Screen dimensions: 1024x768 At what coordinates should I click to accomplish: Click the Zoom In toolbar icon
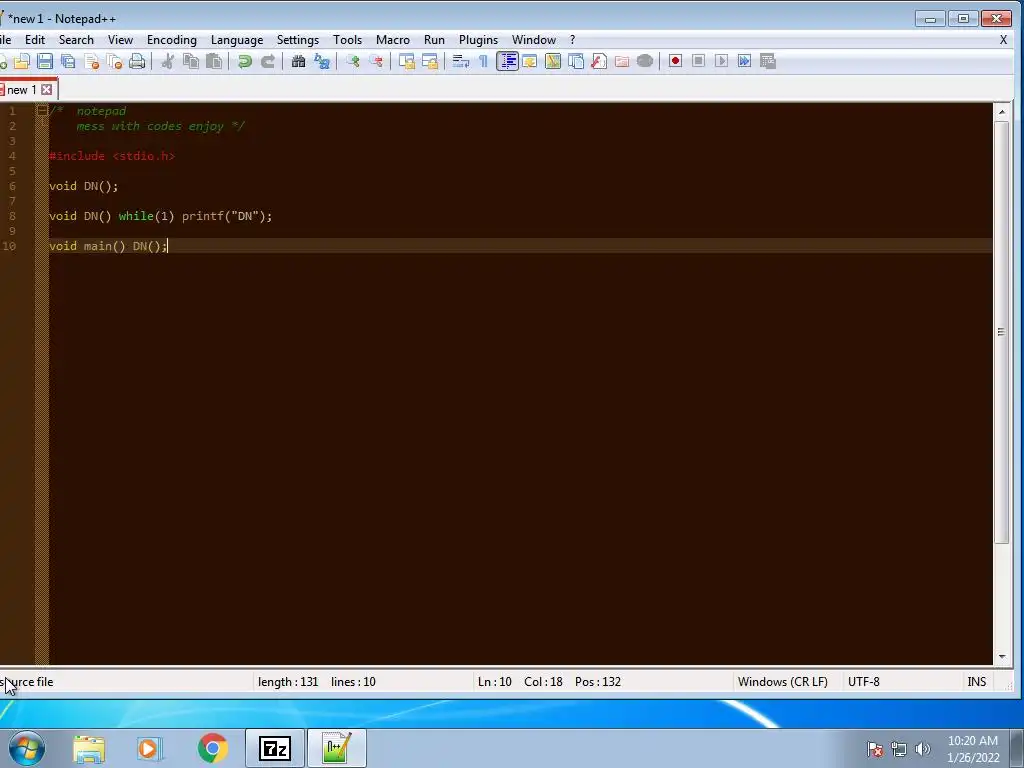[353, 61]
